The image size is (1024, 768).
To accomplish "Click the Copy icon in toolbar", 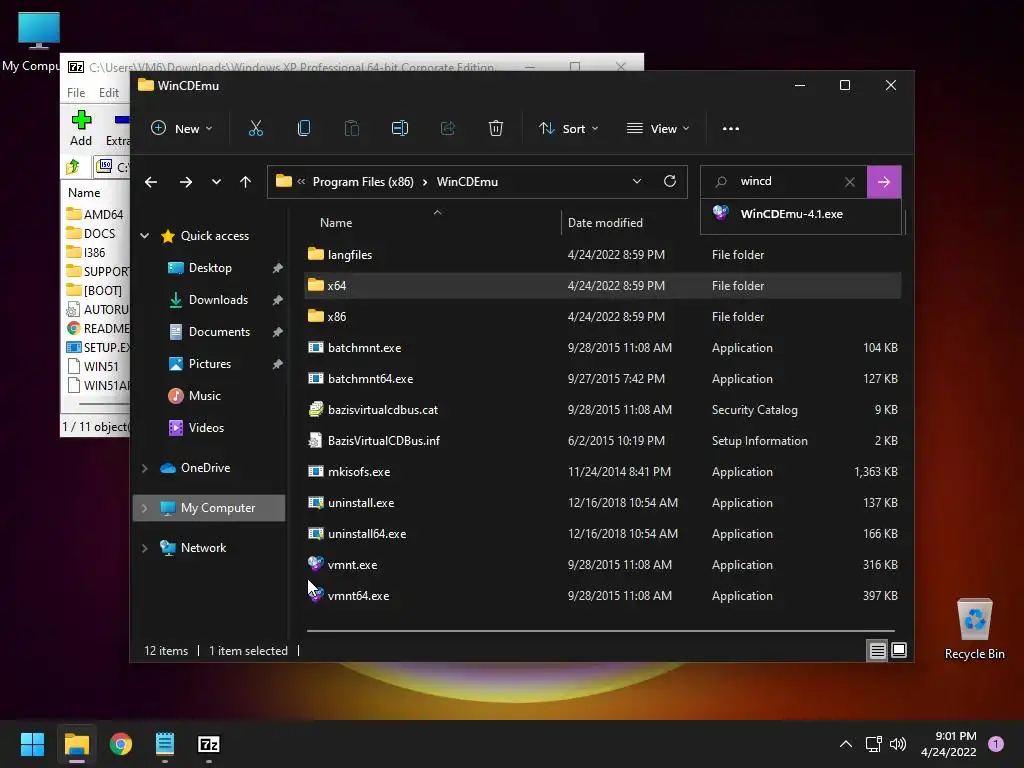I will (x=304, y=128).
